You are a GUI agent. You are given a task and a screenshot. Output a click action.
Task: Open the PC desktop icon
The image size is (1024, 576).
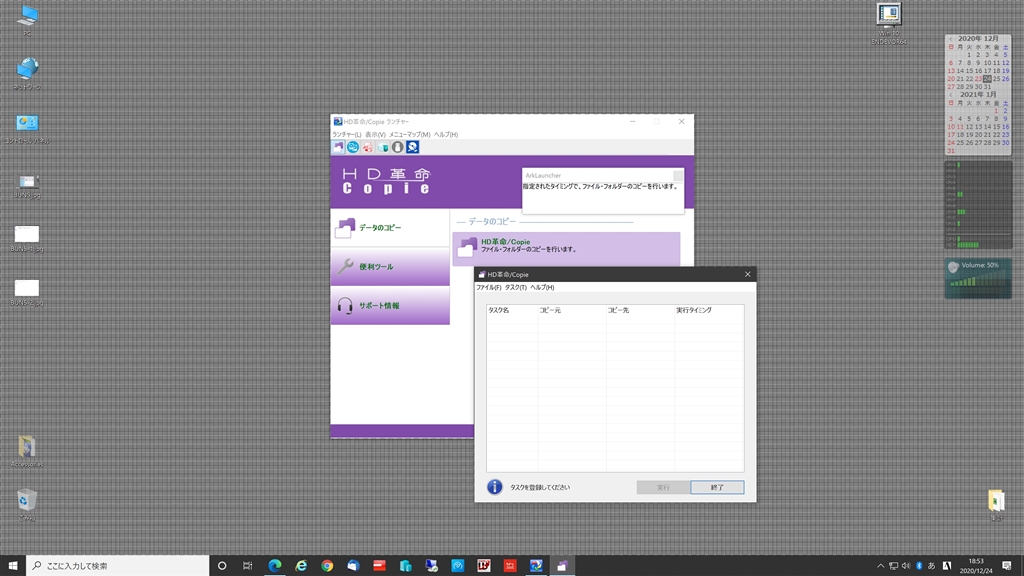coord(27,20)
